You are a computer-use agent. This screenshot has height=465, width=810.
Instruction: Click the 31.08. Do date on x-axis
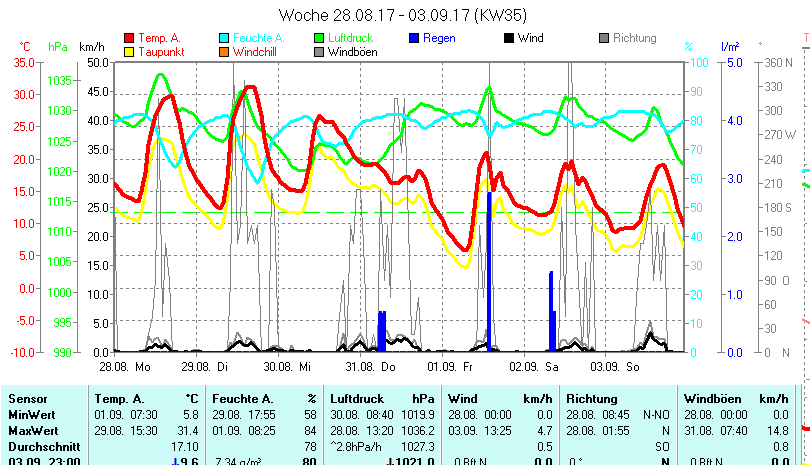(376, 367)
